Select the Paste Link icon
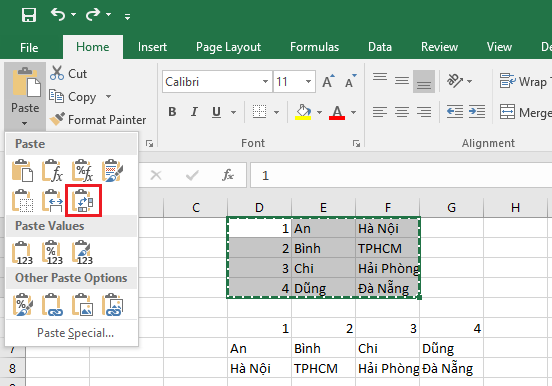The width and height of the screenshot is (552, 386). coord(52,305)
